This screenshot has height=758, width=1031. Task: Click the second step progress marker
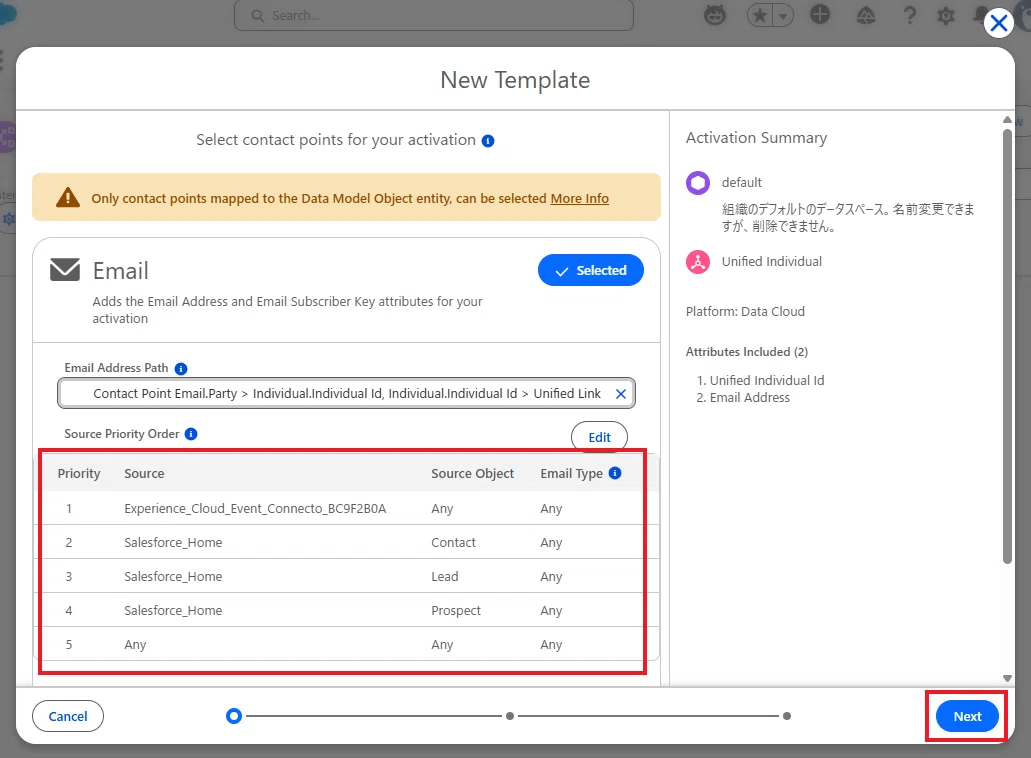coord(510,716)
